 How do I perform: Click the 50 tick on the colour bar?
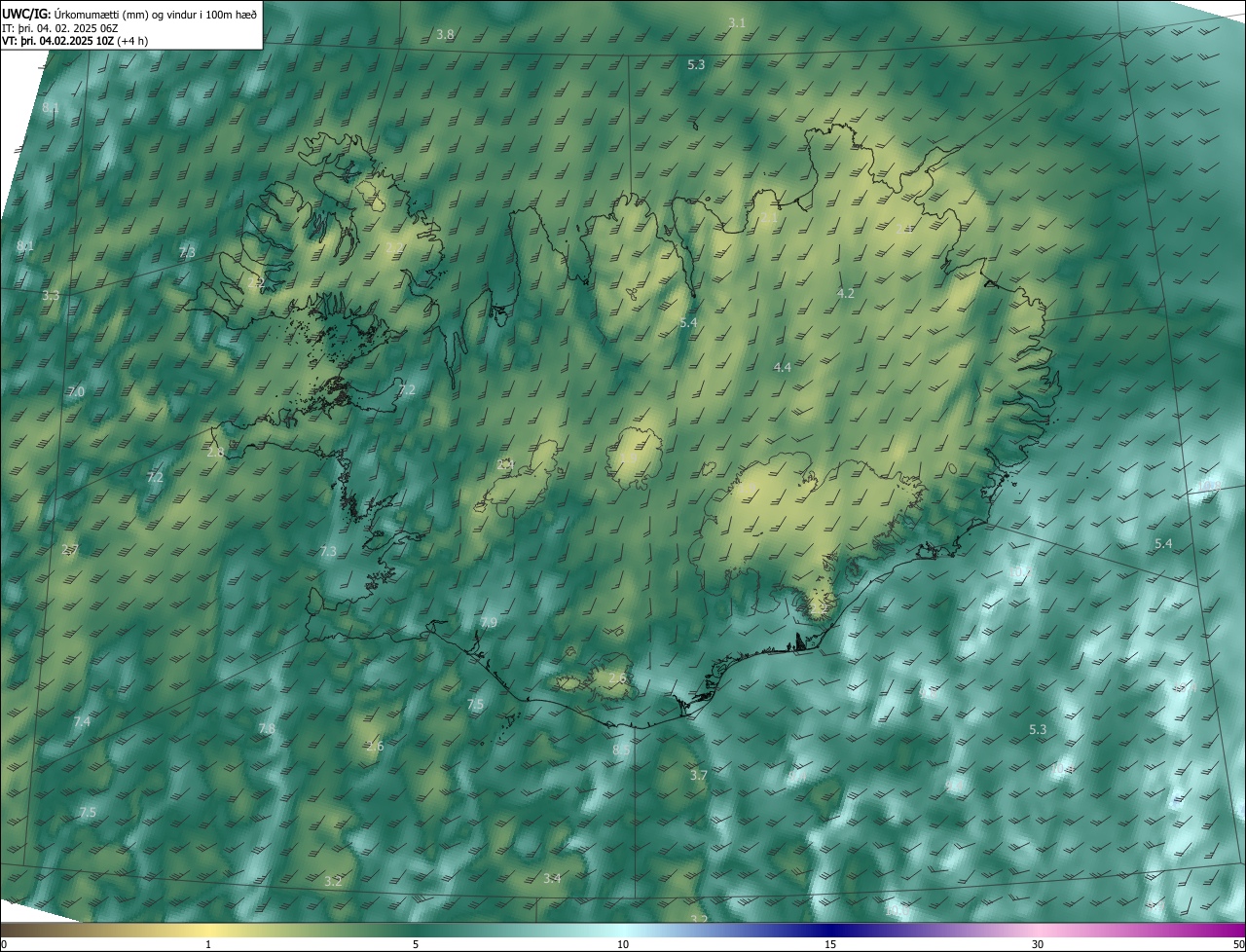point(1238,944)
